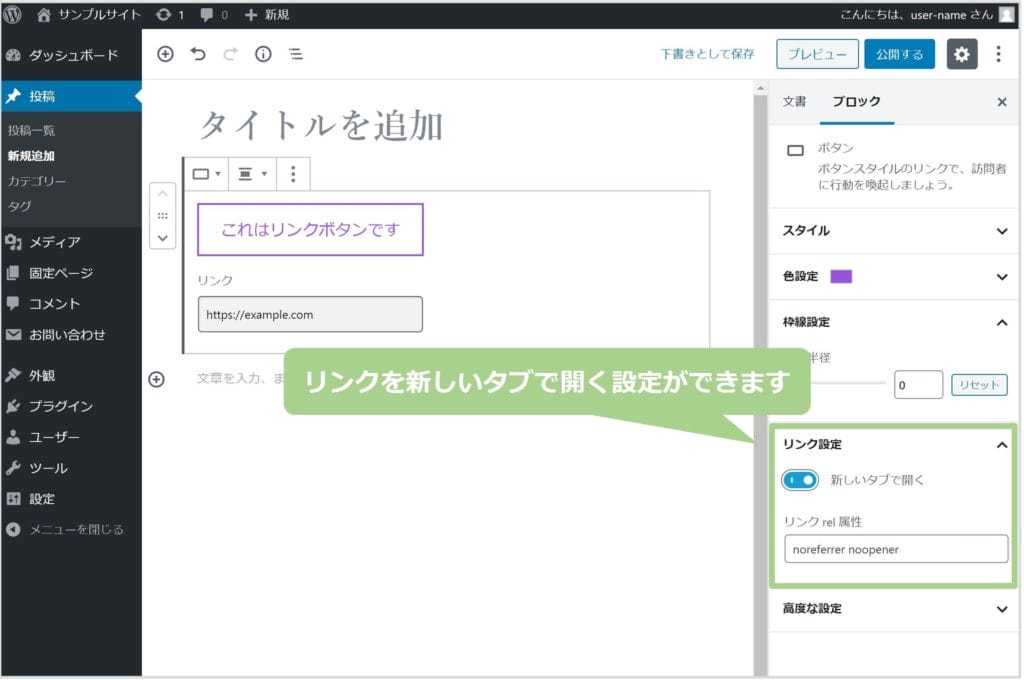Click the リンク rel 属性 input field
The image size is (1024, 680).
(896, 549)
